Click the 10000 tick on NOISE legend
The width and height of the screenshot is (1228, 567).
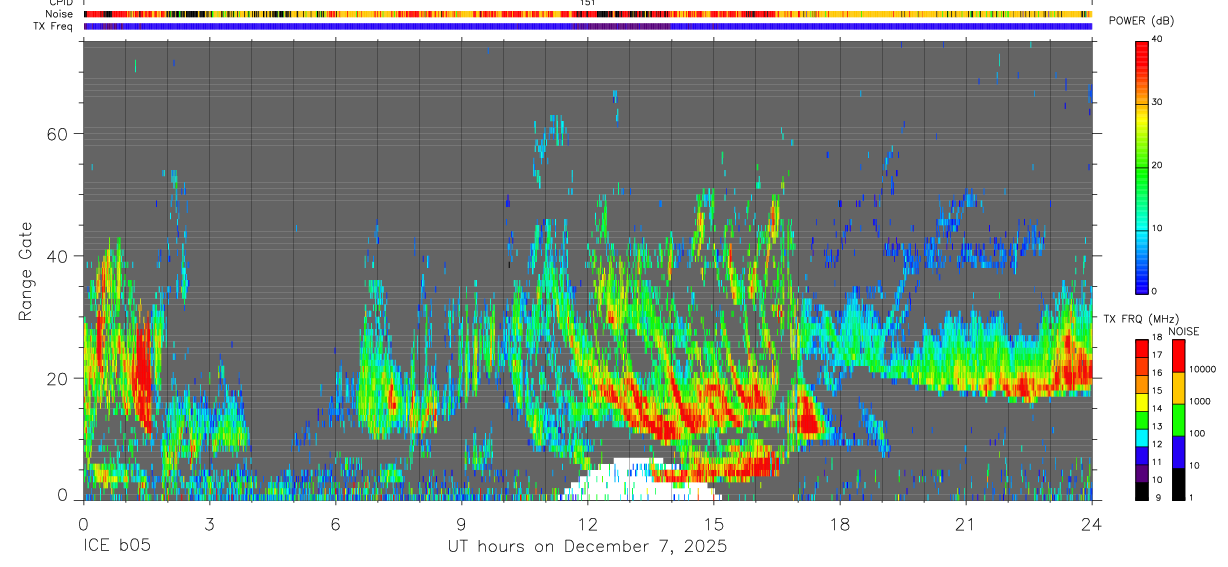(1204, 369)
